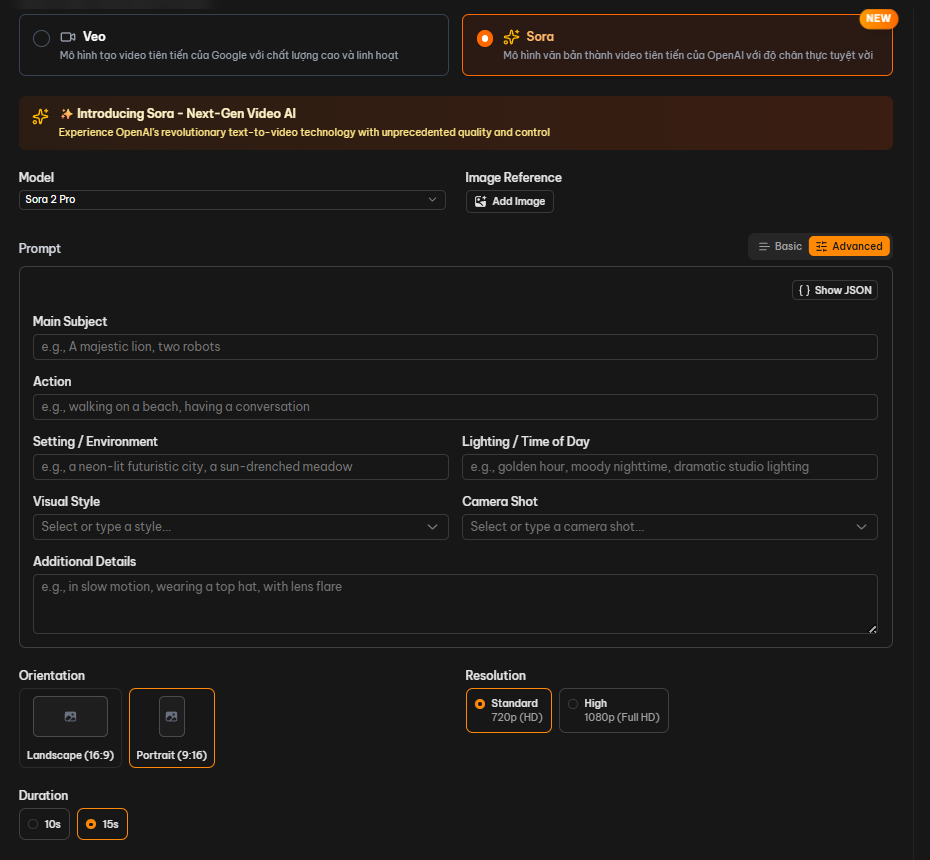This screenshot has height=860, width=930.
Task: Click the Sora description text
Action: tap(688, 55)
